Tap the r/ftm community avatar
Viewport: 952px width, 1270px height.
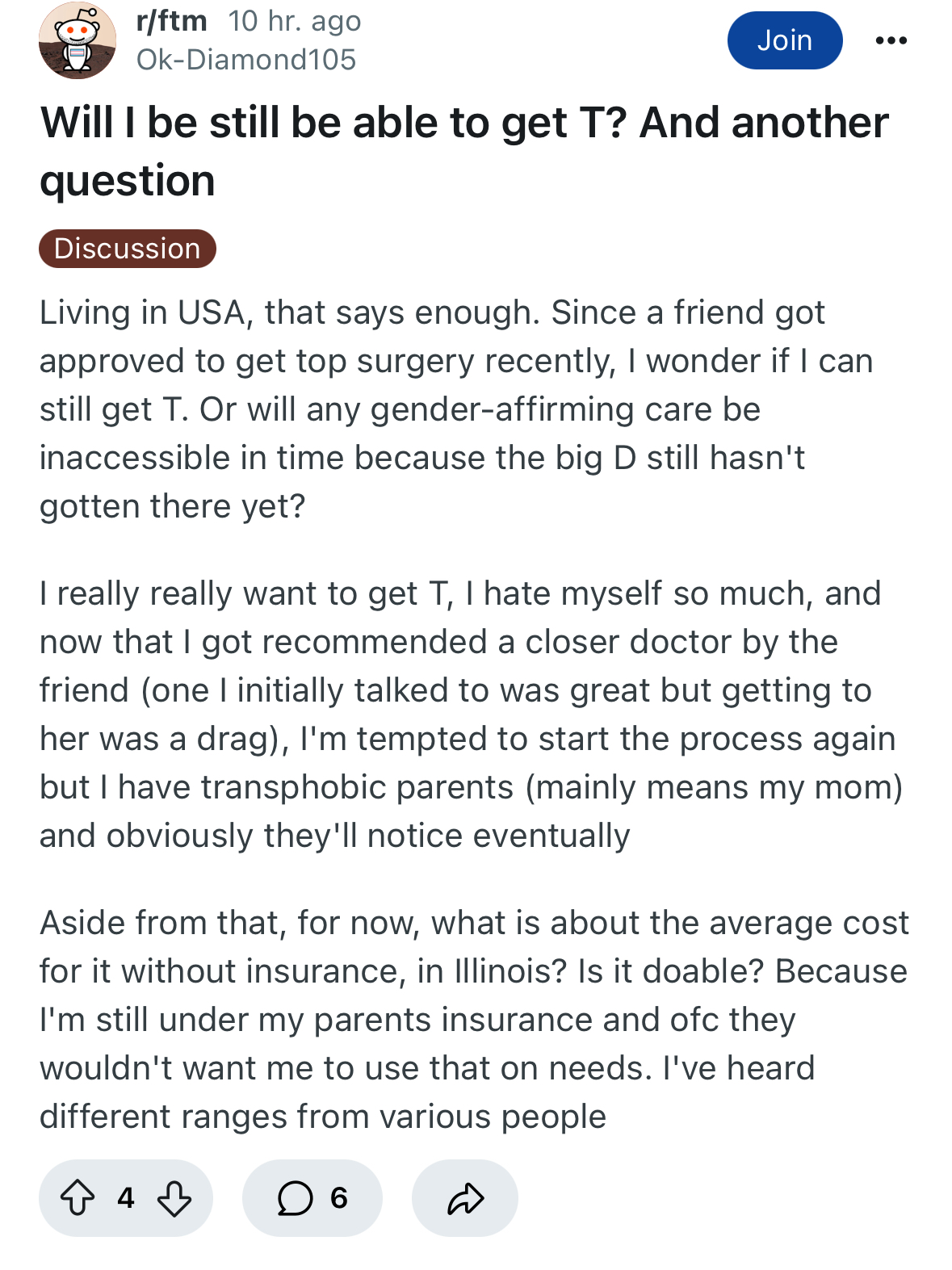pos(78,40)
